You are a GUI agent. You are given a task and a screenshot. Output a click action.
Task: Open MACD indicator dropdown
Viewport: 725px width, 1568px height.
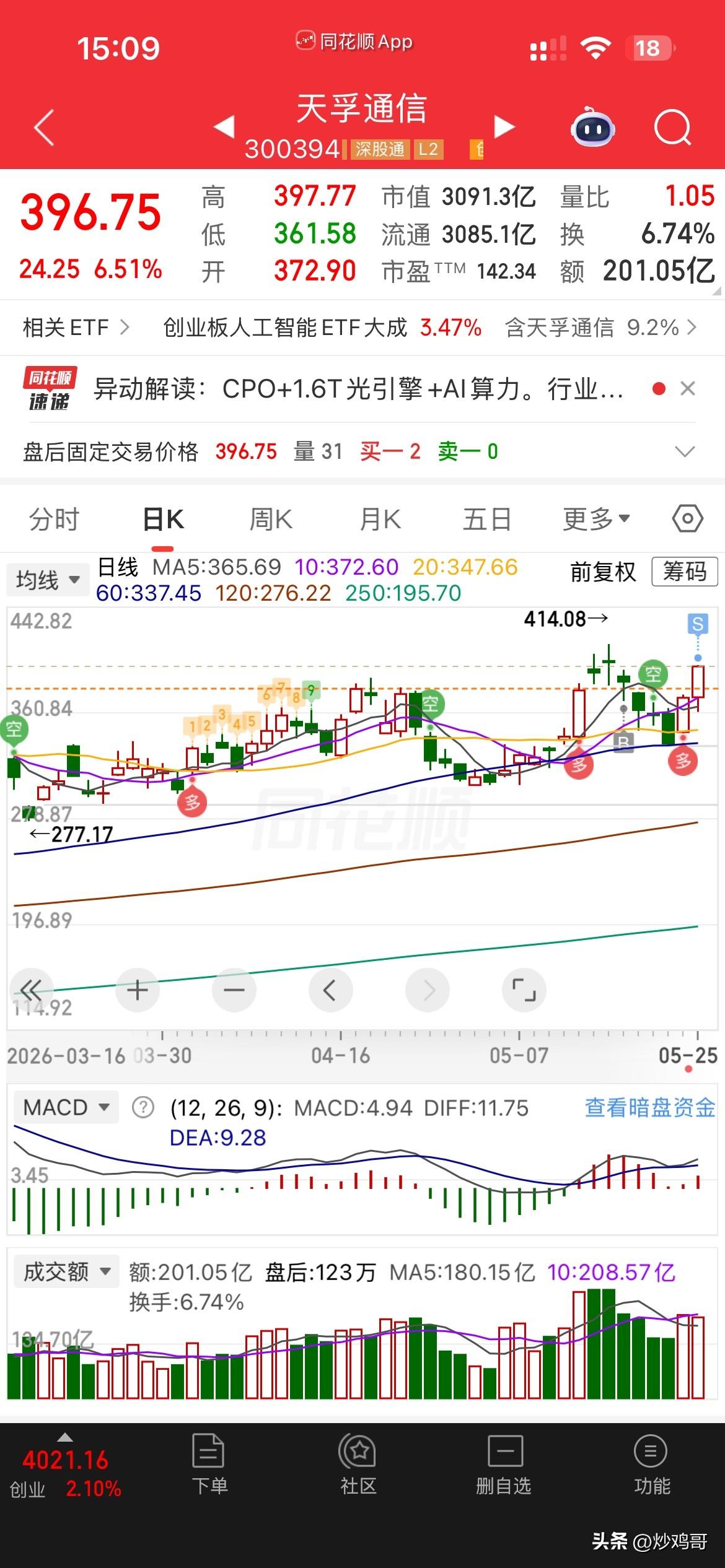[66, 1107]
